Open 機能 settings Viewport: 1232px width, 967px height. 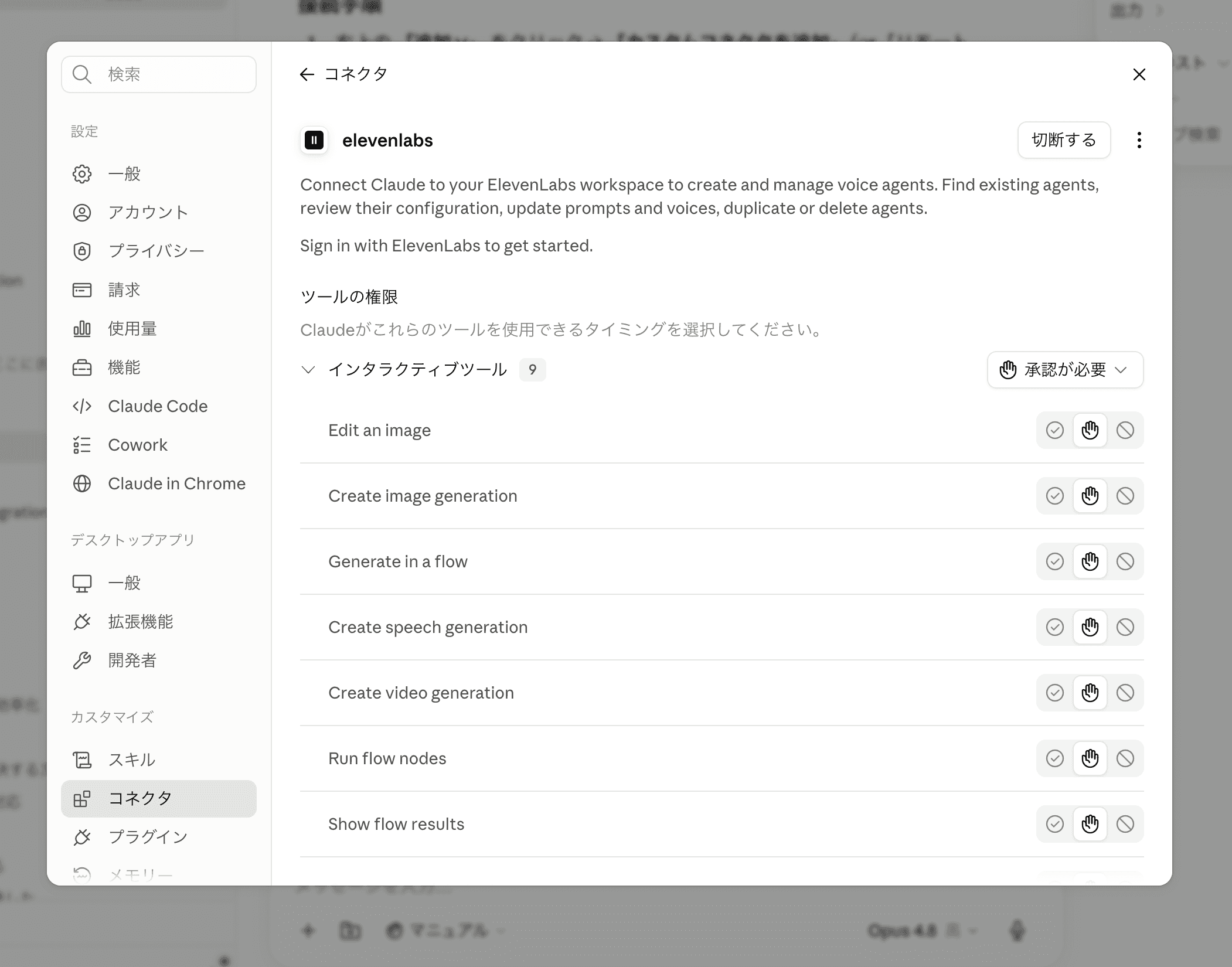(x=159, y=367)
